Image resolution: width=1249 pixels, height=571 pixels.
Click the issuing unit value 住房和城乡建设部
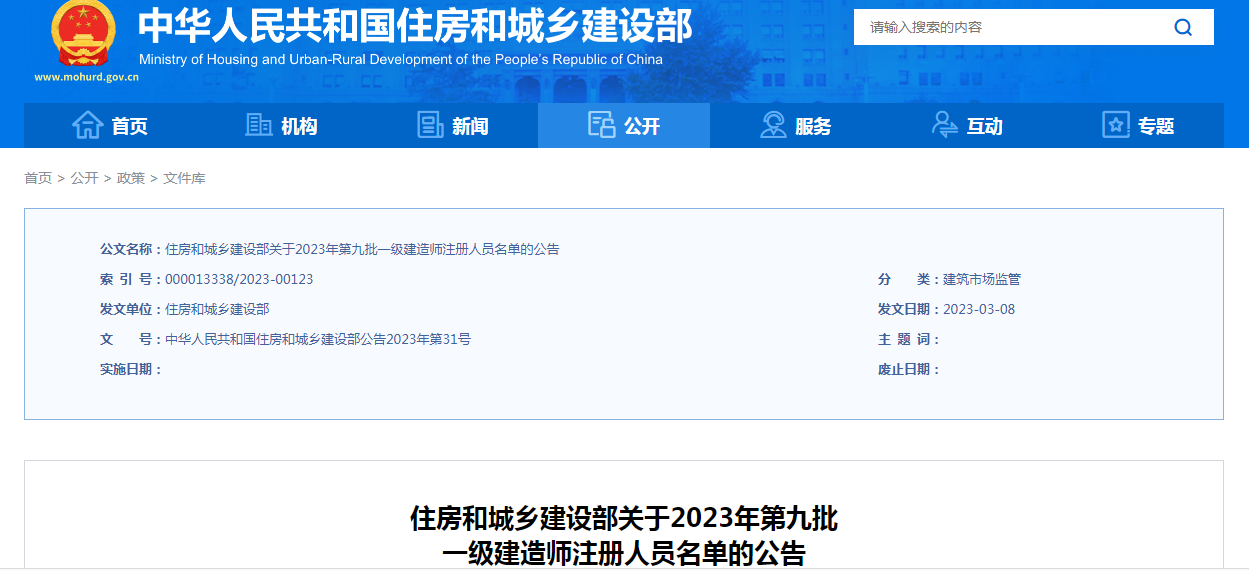pos(217,309)
